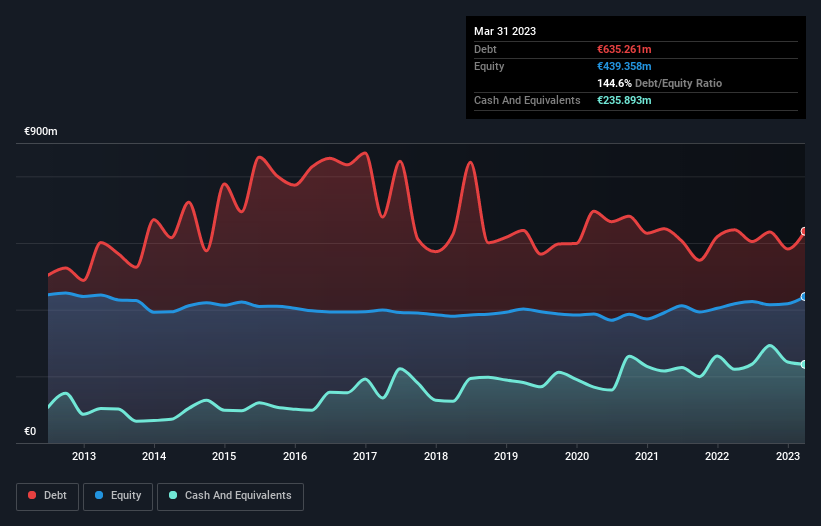Click the blue Equity endpoint marker

pos(804,297)
